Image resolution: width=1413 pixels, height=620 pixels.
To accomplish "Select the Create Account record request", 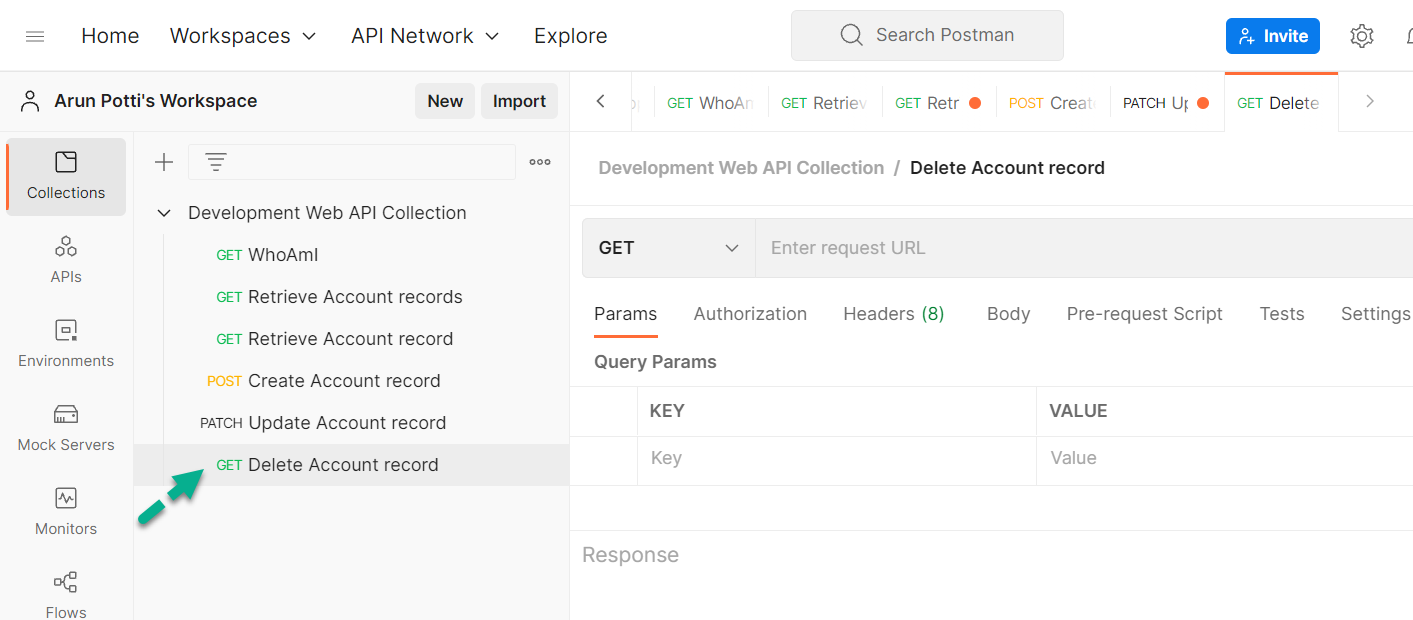I will click(x=343, y=381).
